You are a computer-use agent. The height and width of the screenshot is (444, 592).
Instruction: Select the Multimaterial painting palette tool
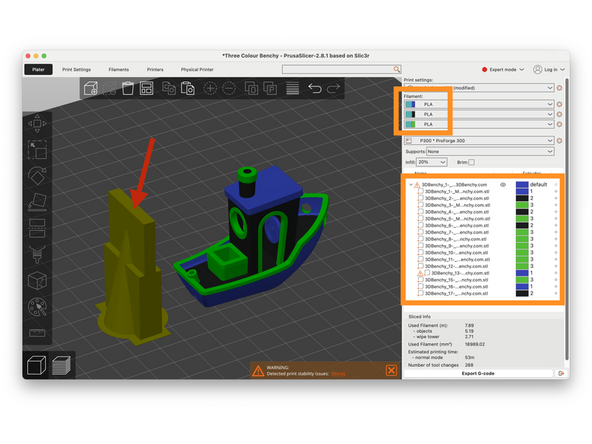tap(37, 307)
